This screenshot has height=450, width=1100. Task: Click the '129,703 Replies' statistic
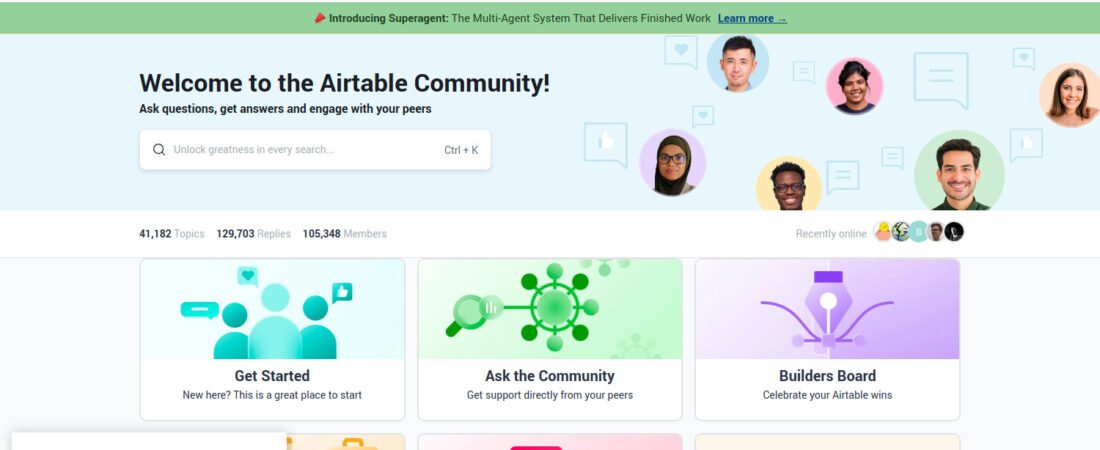coord(253,234)
